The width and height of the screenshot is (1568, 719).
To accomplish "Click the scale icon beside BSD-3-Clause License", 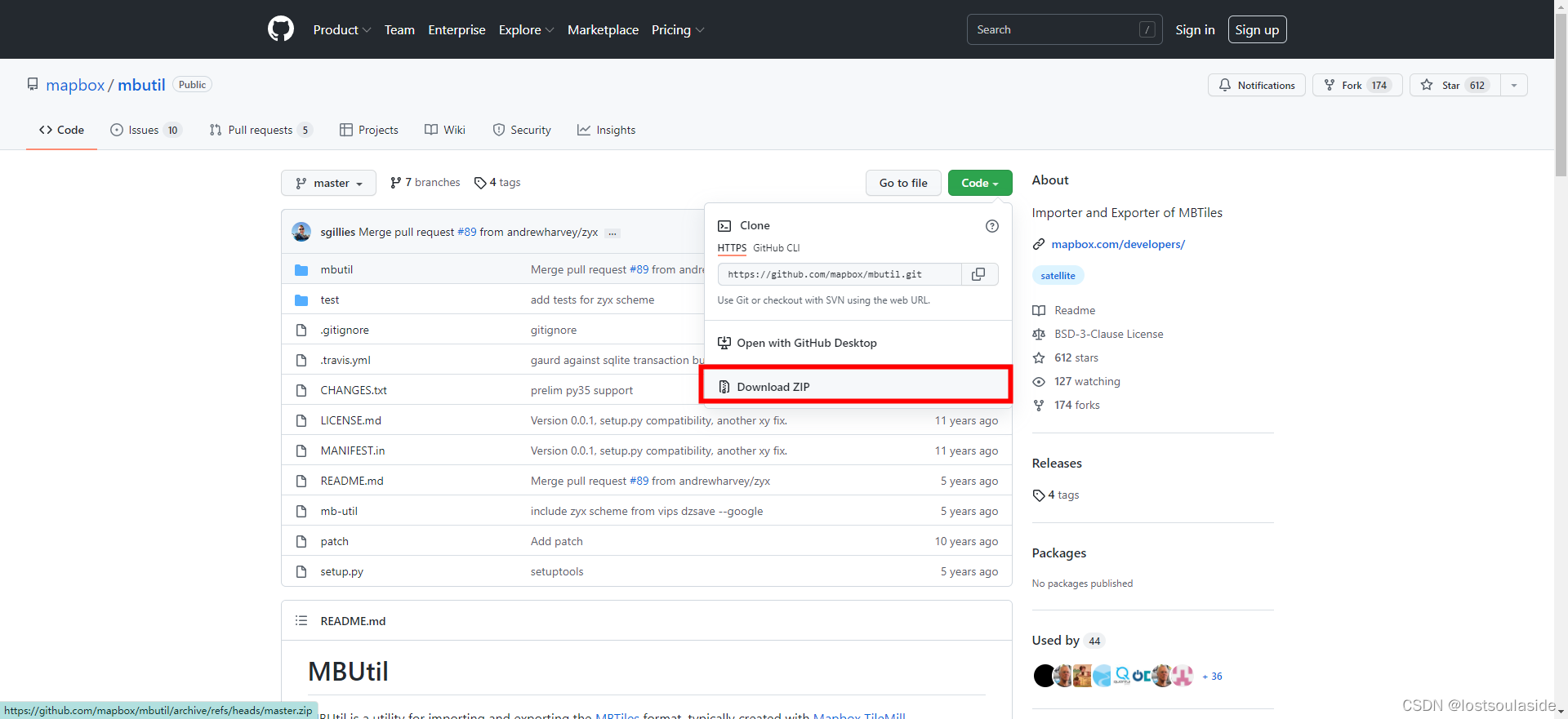I will point(1039,334).
